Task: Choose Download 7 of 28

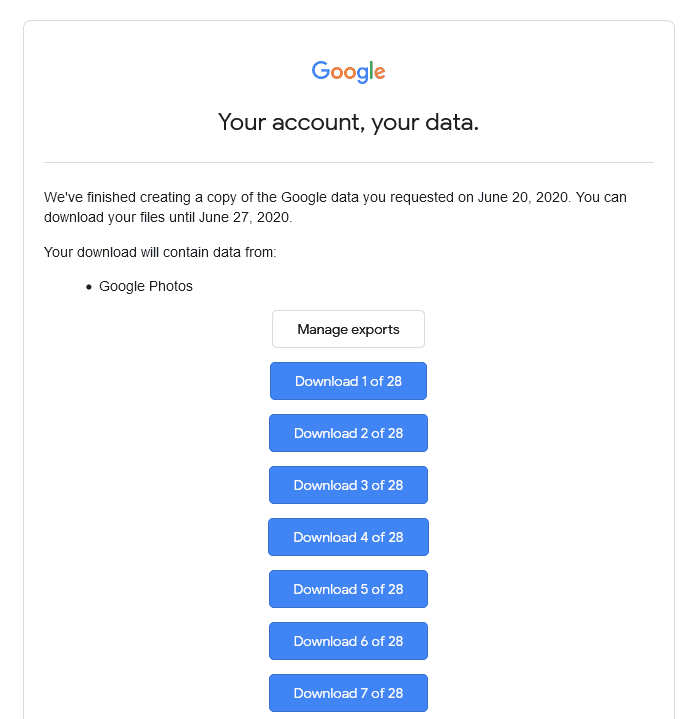Action: tap(348, 693)
